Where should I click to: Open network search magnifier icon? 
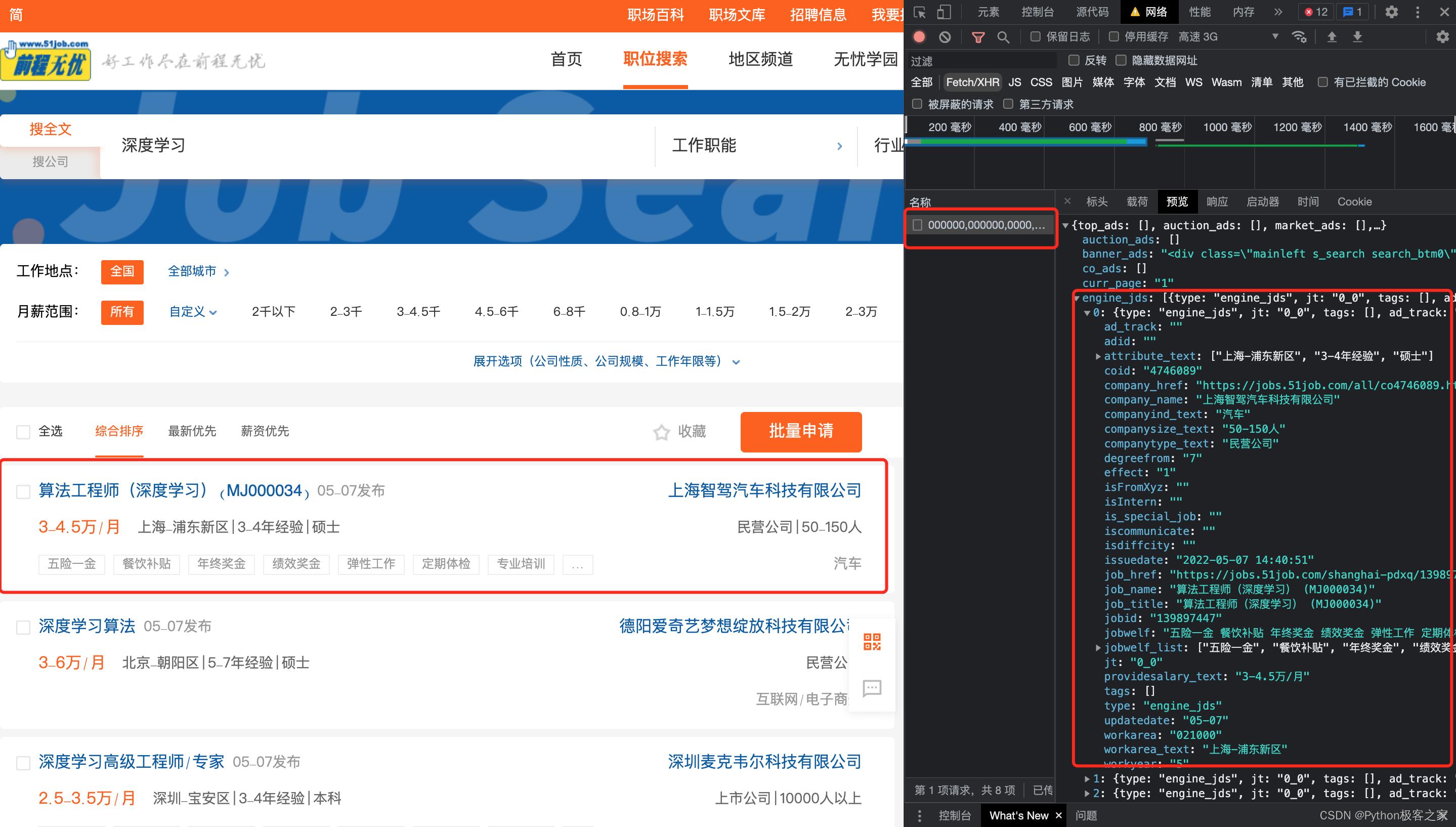[x=1003, y=37]
